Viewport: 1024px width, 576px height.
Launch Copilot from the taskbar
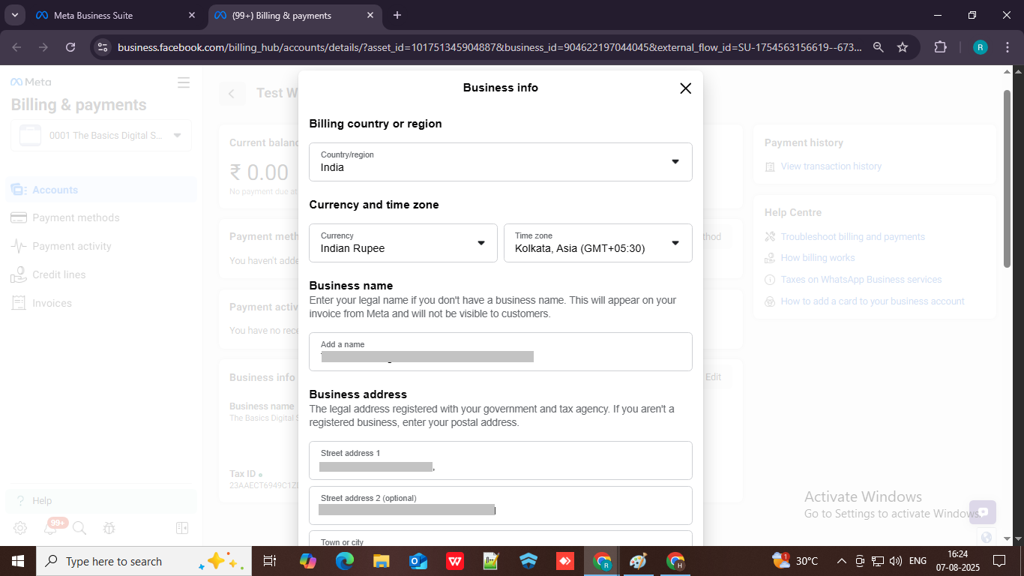click(308, 561)
